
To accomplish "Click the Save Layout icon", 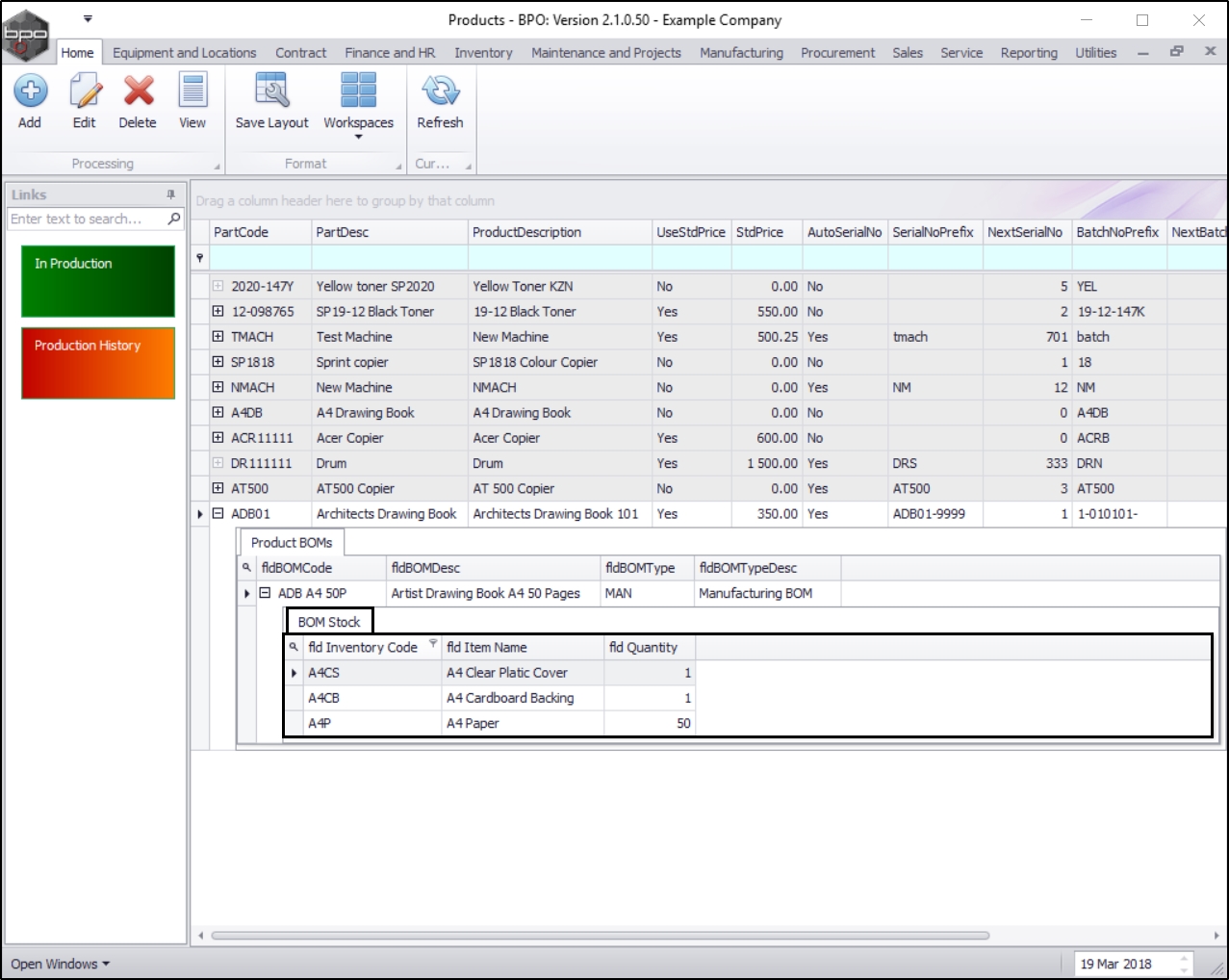I will (271, 91).
